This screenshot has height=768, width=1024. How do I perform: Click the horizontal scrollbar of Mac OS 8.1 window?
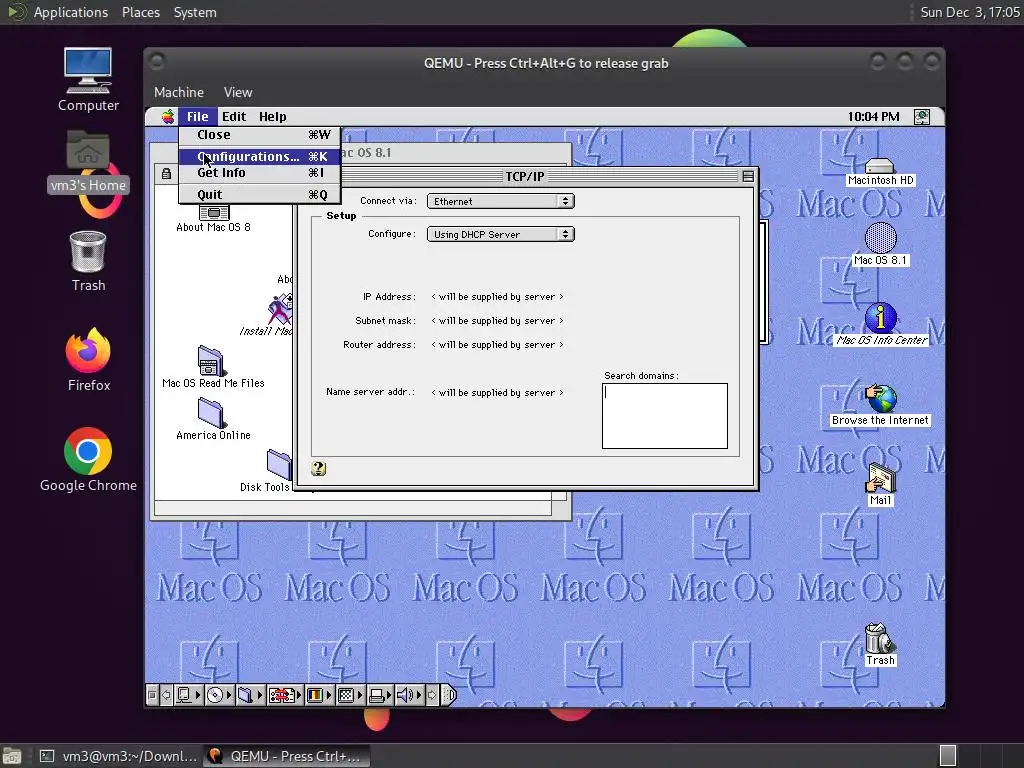(353, 509)
